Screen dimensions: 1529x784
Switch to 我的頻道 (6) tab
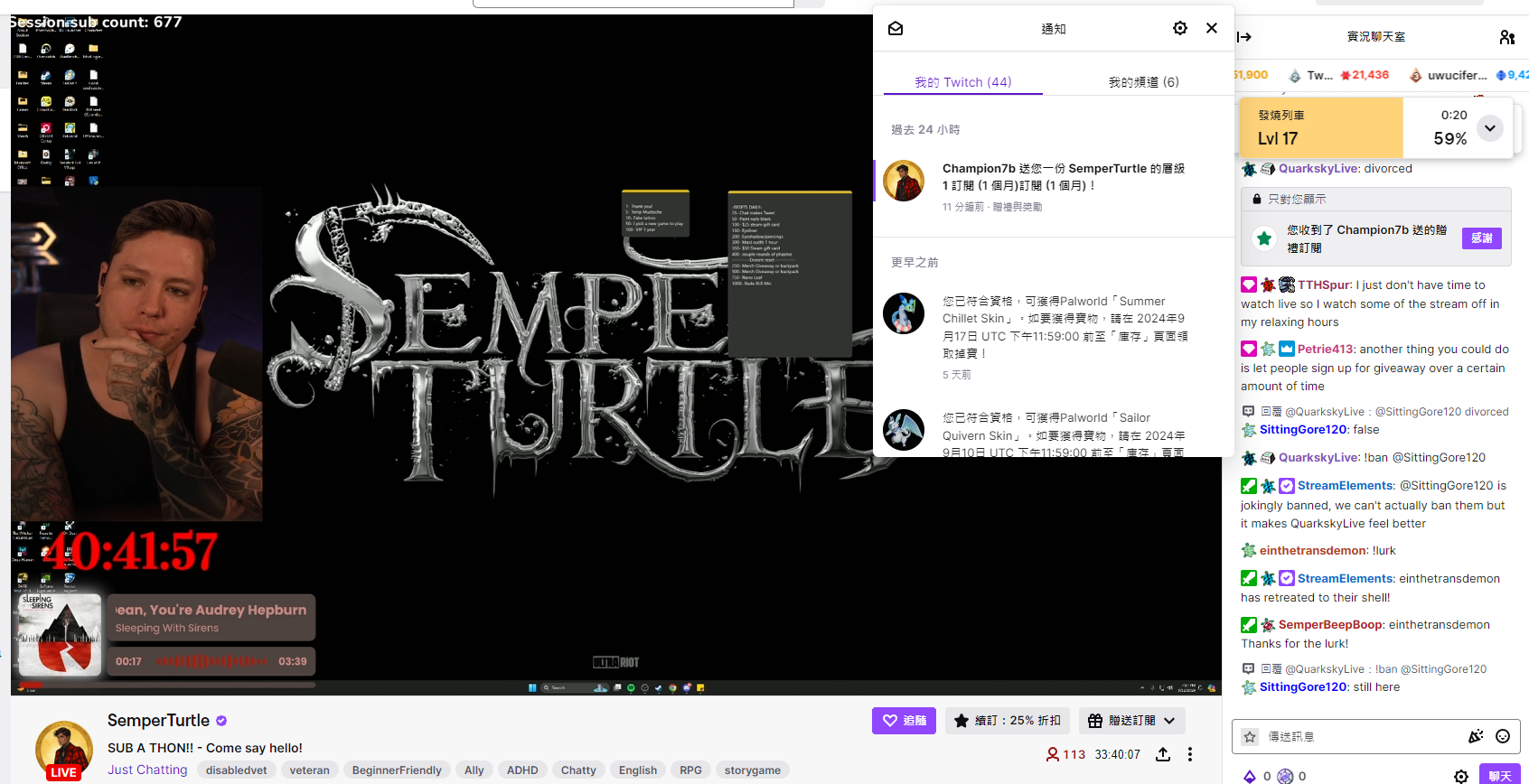pos(1143,82)
